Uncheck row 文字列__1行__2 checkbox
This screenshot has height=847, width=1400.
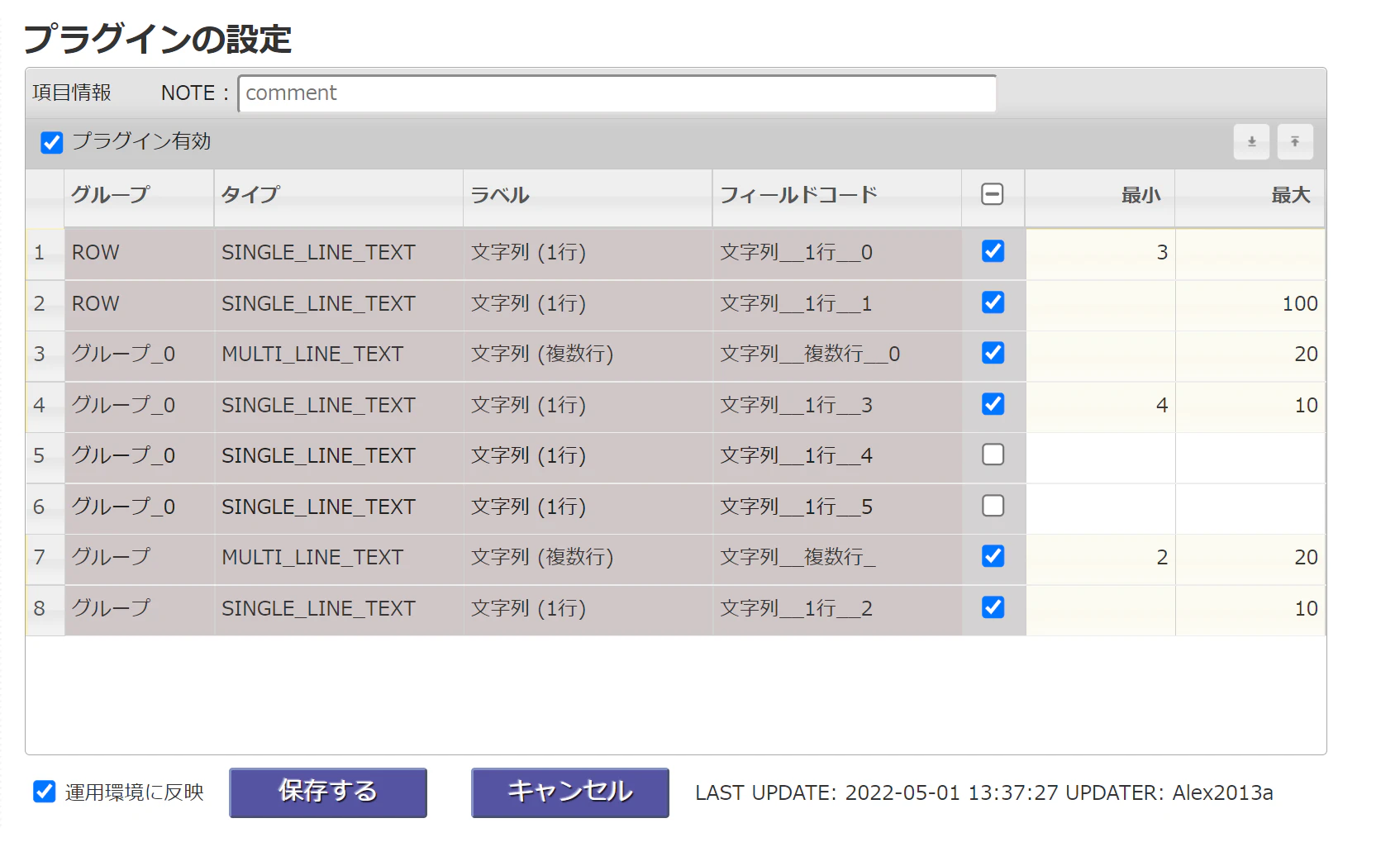[993, 607]
